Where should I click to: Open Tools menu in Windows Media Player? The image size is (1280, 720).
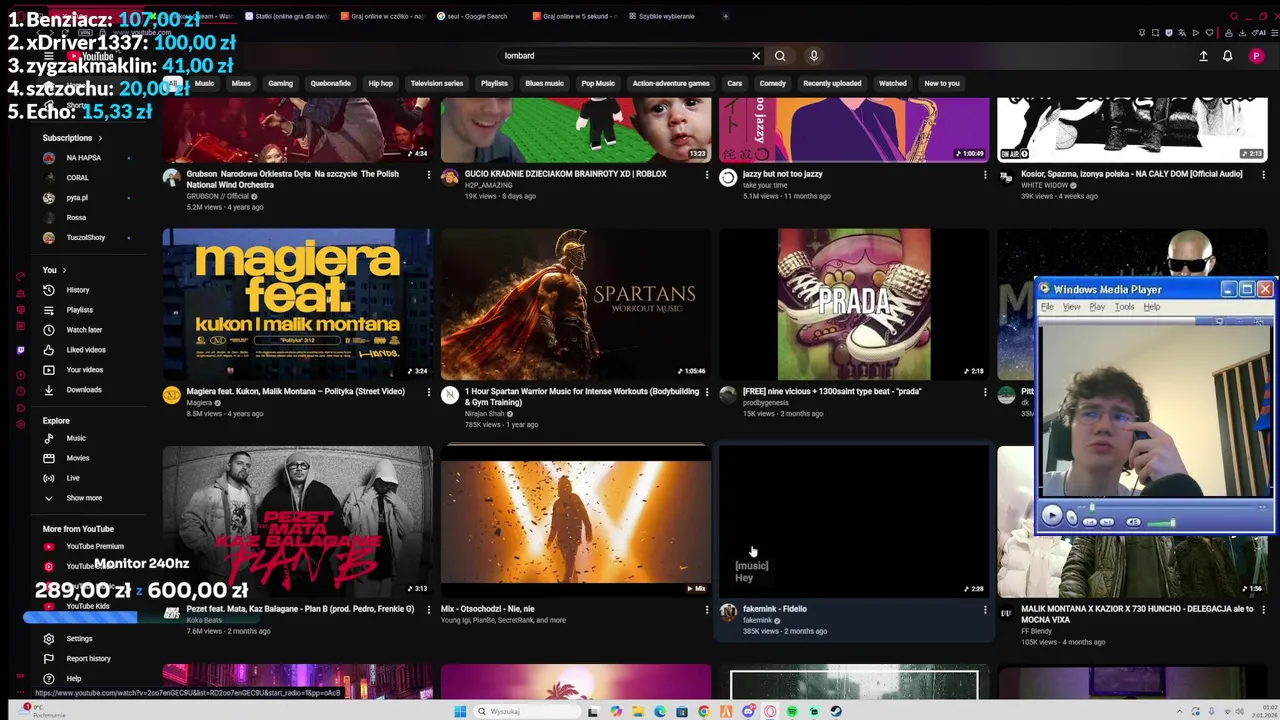pyautogui.click(x=1124, y=307)
